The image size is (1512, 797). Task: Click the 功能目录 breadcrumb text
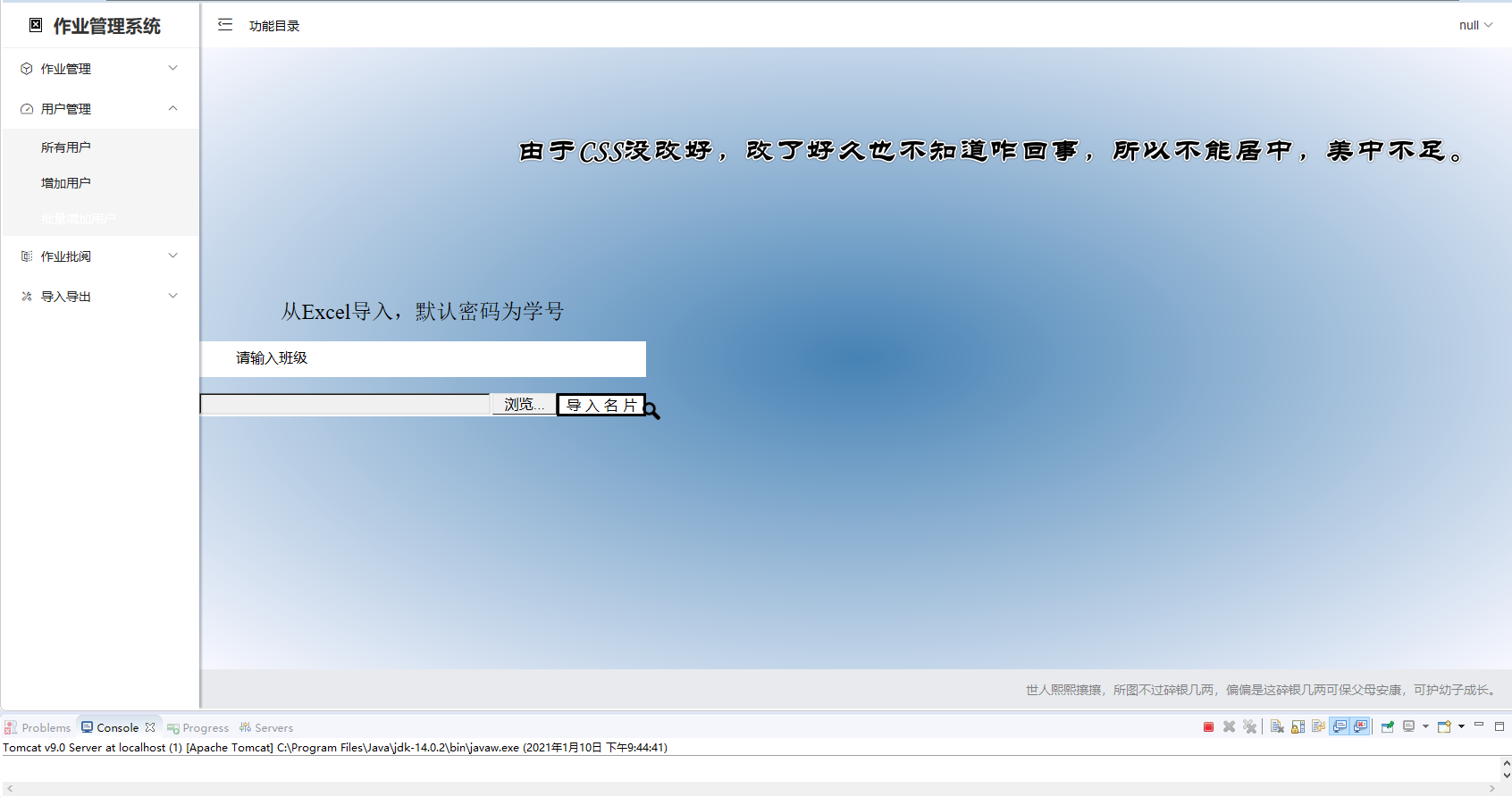(x=274, y=26)
